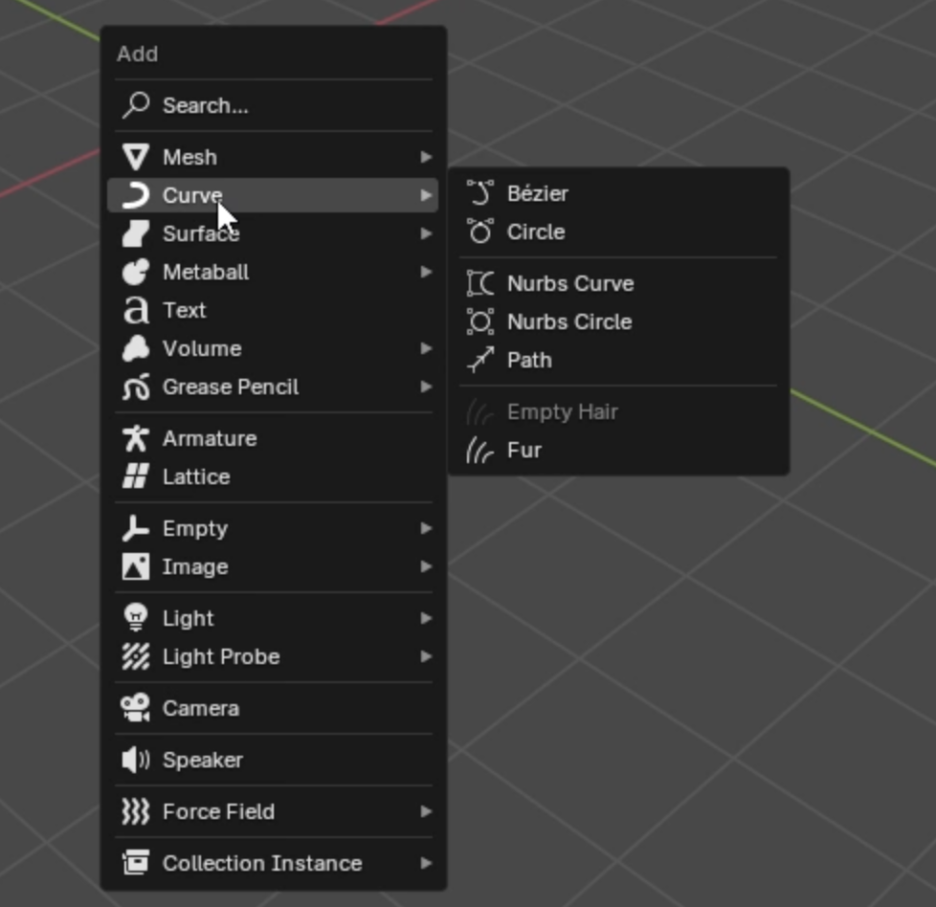This screenshot has width=936, height=907.
Task: Choose Armature from the Add menu
Action: 273,439
